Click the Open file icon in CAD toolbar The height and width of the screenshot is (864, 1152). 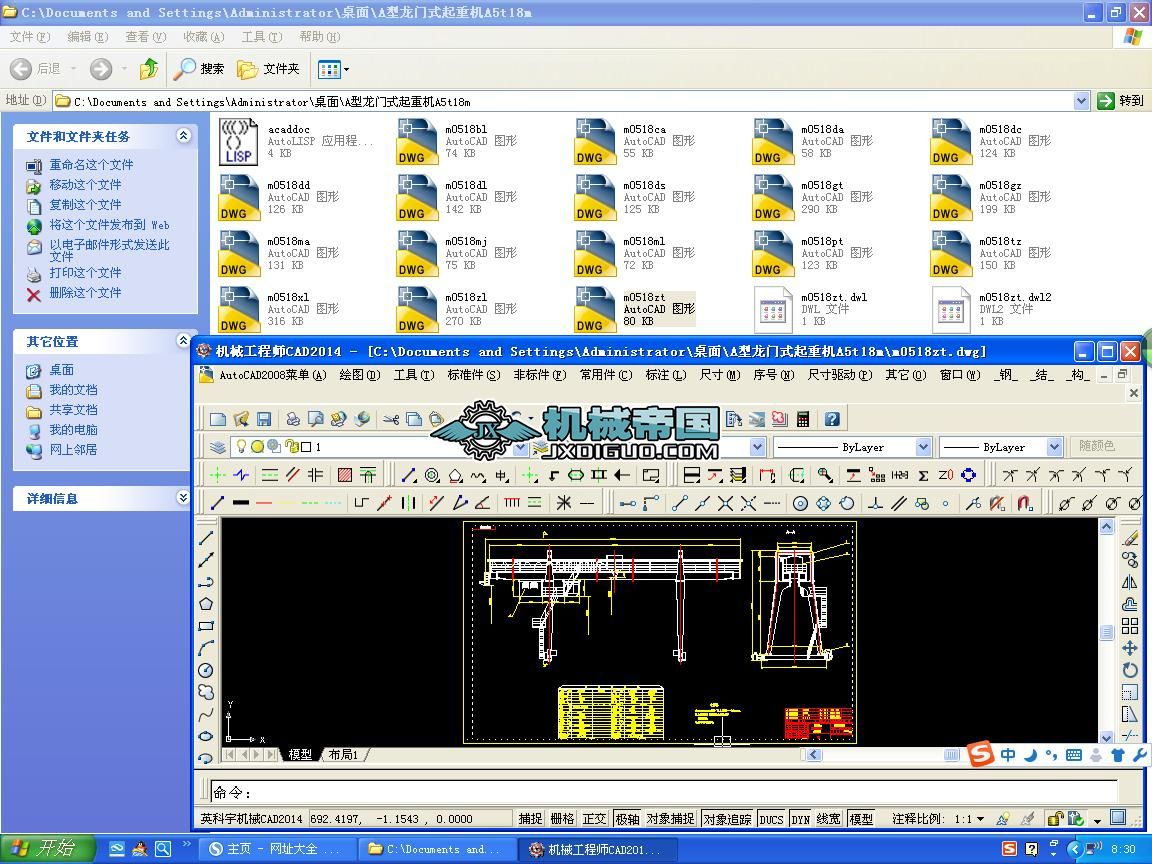pos(241,420)
